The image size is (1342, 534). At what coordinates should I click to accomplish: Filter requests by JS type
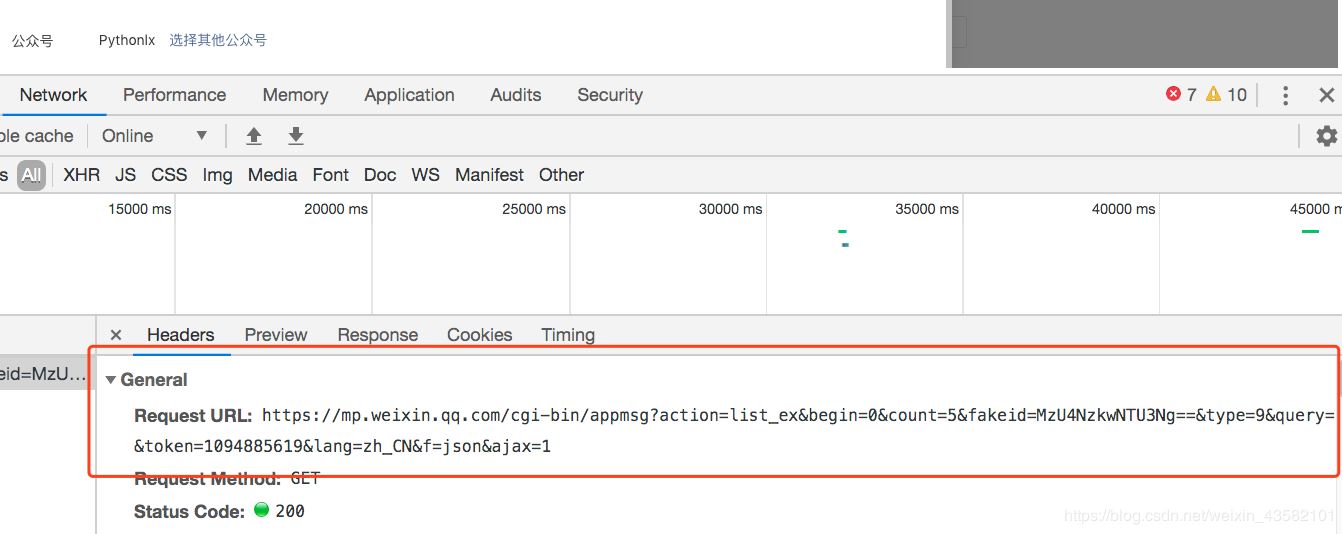(125, 175)
